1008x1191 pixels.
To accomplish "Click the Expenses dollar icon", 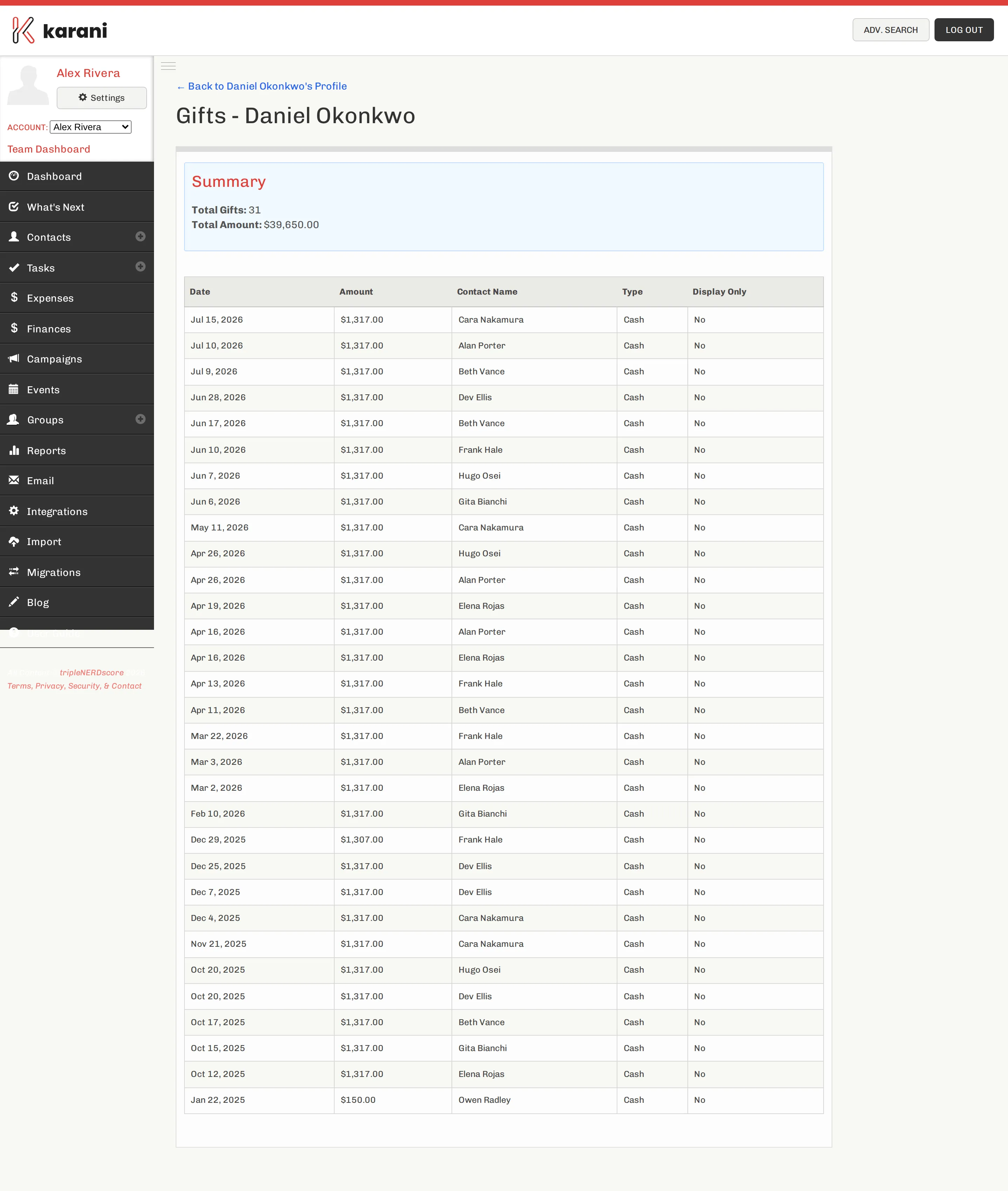I will 14,297.
